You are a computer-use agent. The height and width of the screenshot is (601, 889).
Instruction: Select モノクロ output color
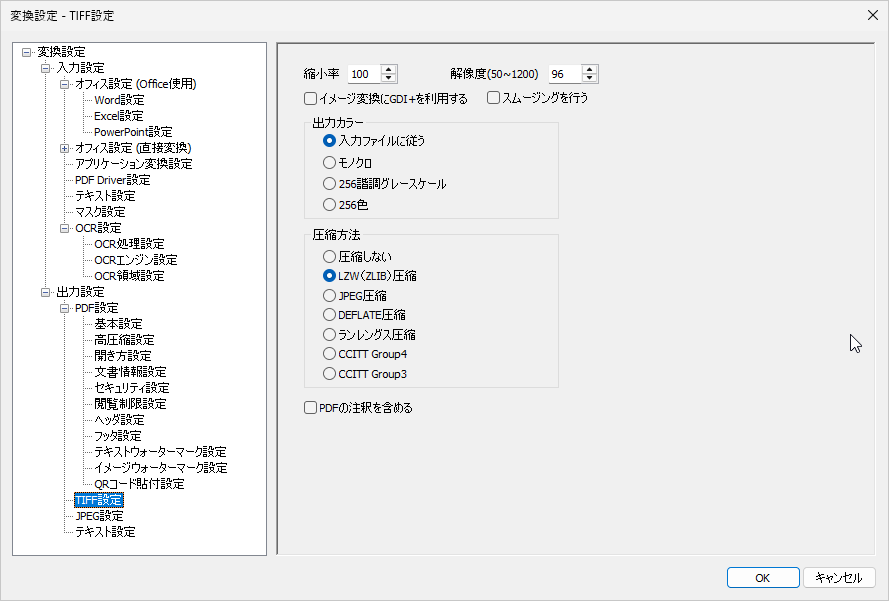(330, 162)
